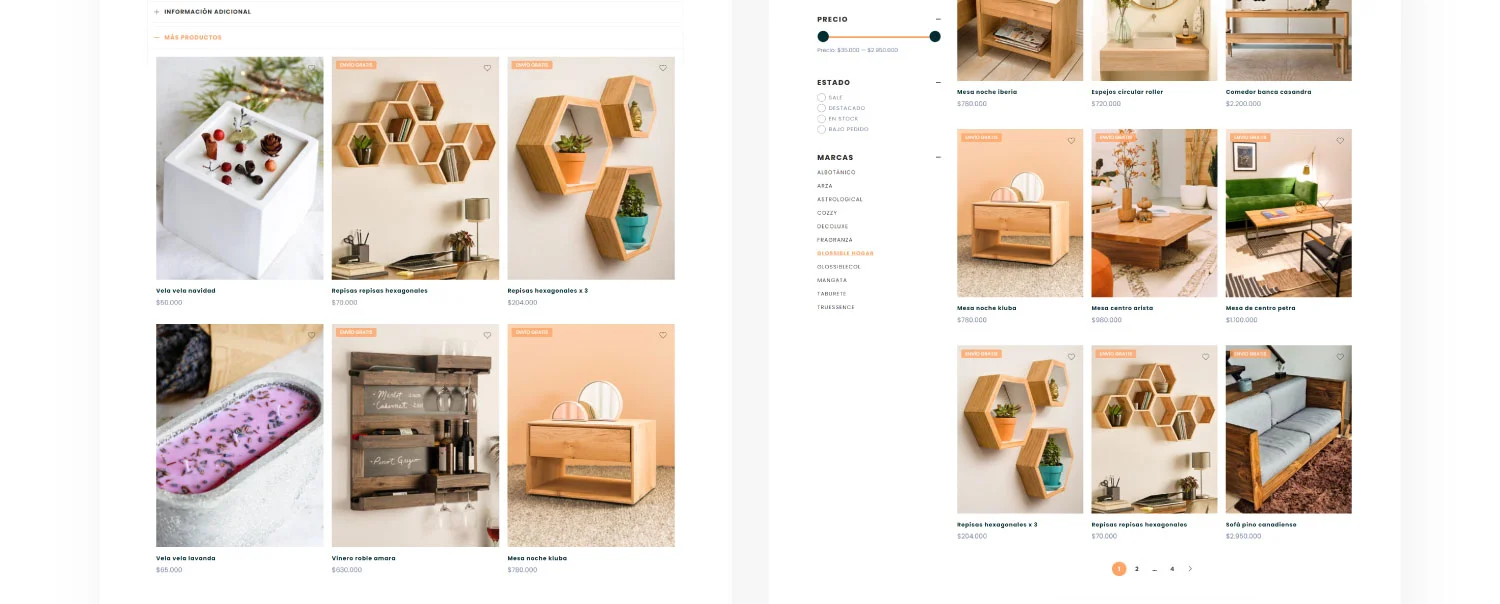Add Vela vela navidad to wishlist
The height and width of the screenshot is (604, 1500).
coord(312,68)
